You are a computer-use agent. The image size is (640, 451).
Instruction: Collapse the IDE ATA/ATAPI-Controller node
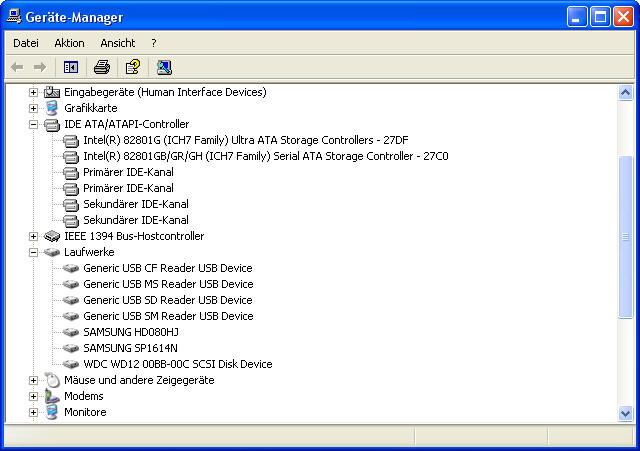[33, 124]
